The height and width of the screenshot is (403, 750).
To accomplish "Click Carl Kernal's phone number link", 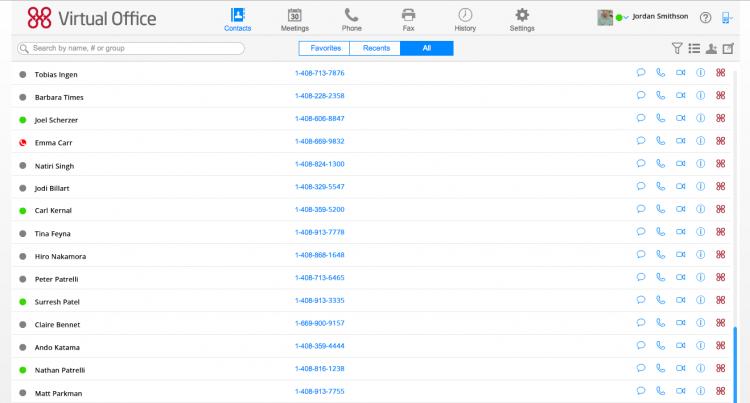I will point(319,210).
